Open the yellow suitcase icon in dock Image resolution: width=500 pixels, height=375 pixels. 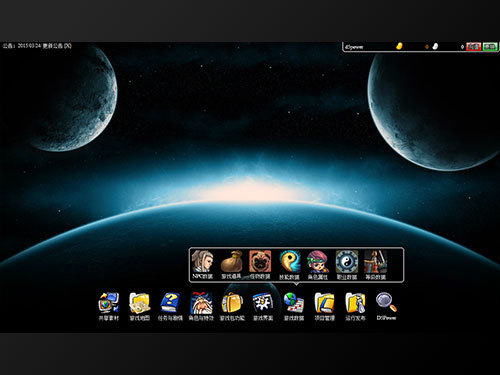point(232,303)
